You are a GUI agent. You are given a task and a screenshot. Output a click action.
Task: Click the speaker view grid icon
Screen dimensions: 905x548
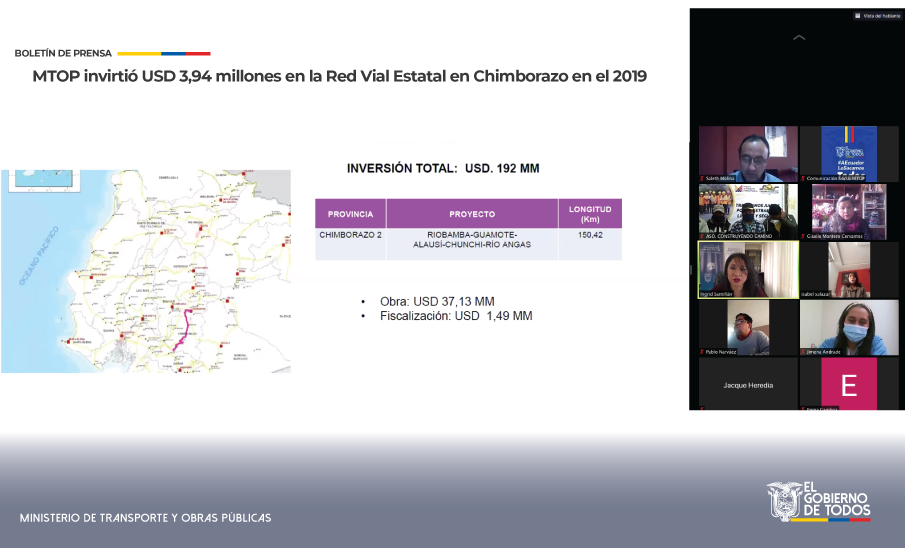pyautogui.click(x=858, y=16)
